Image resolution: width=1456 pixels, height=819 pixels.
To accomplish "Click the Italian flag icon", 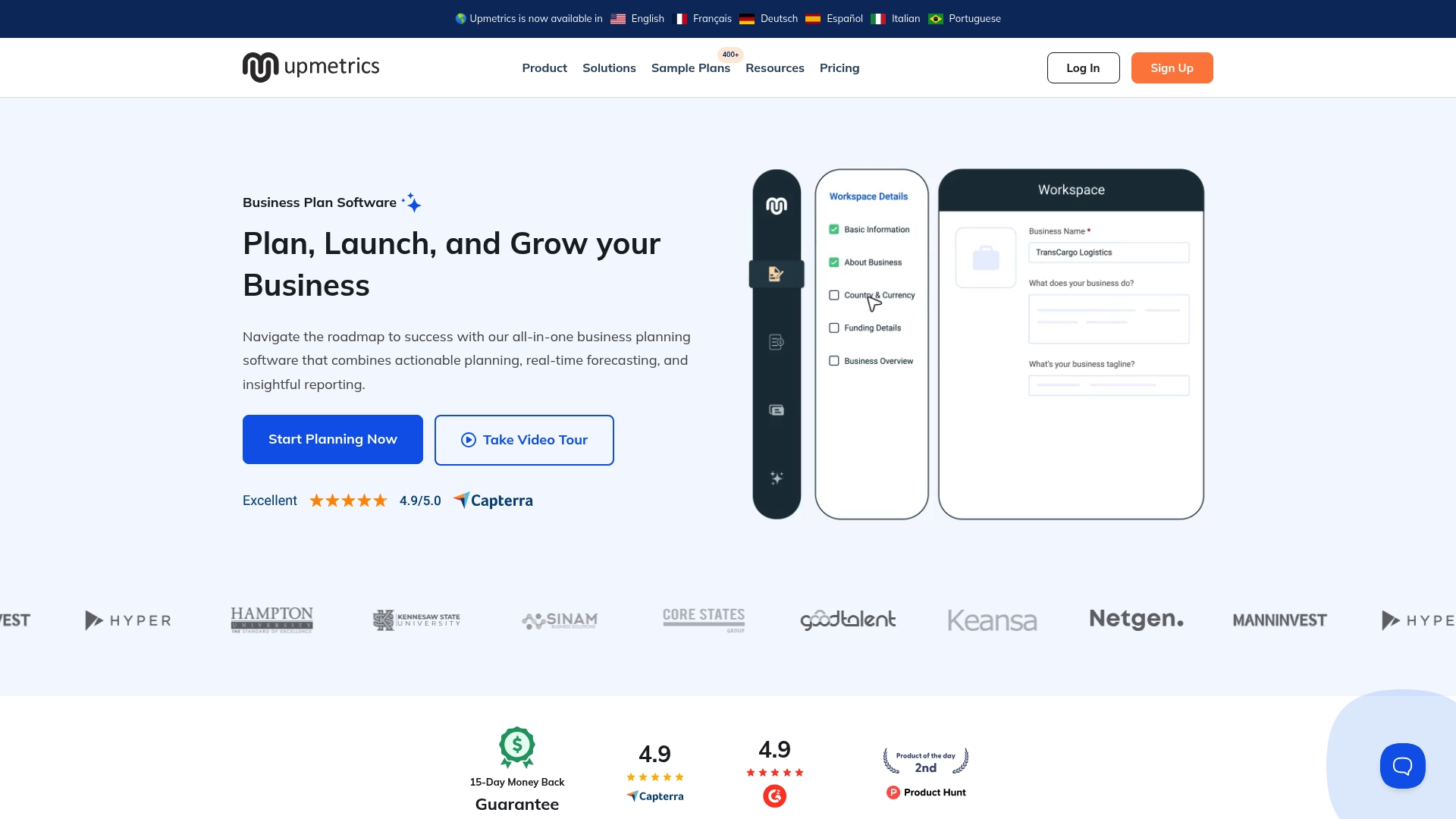I will click(878, 19).
